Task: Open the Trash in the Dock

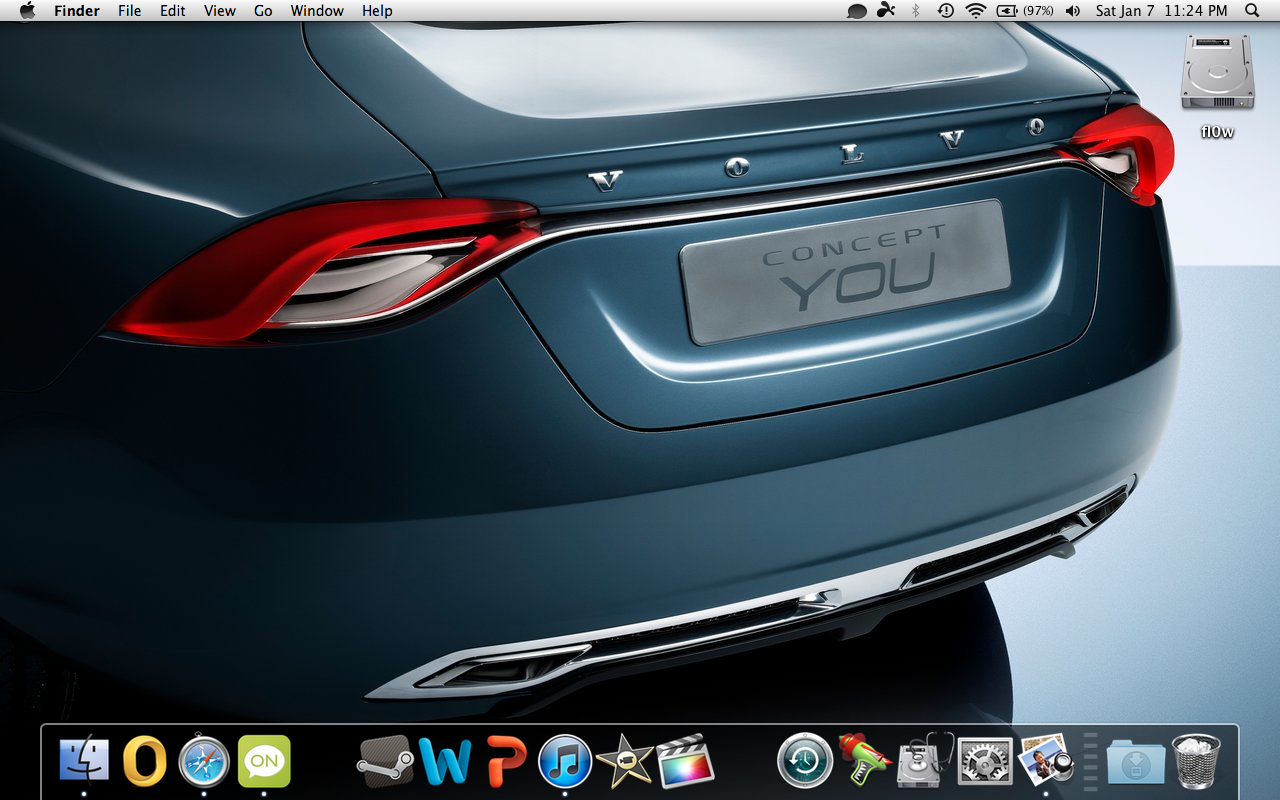Action: (x=1196, y=761)
